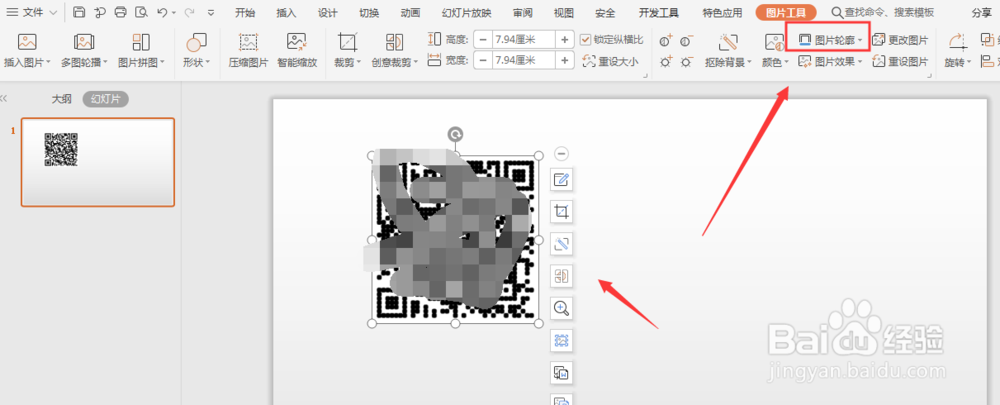
Task: Click the 颜色 color icon
Action: pyautogui.click(x=774, y=43)
